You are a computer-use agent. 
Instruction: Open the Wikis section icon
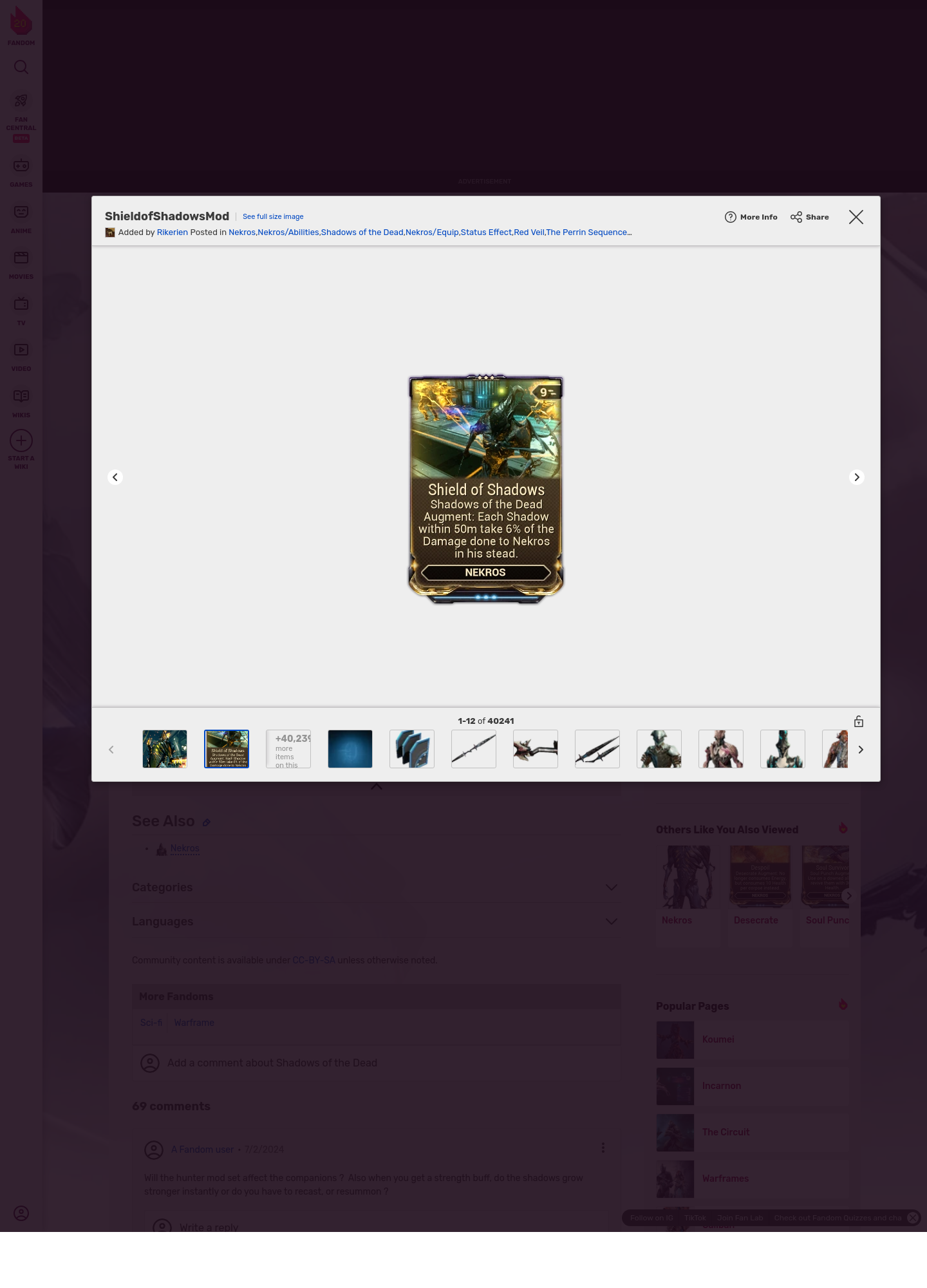point(21,403)
